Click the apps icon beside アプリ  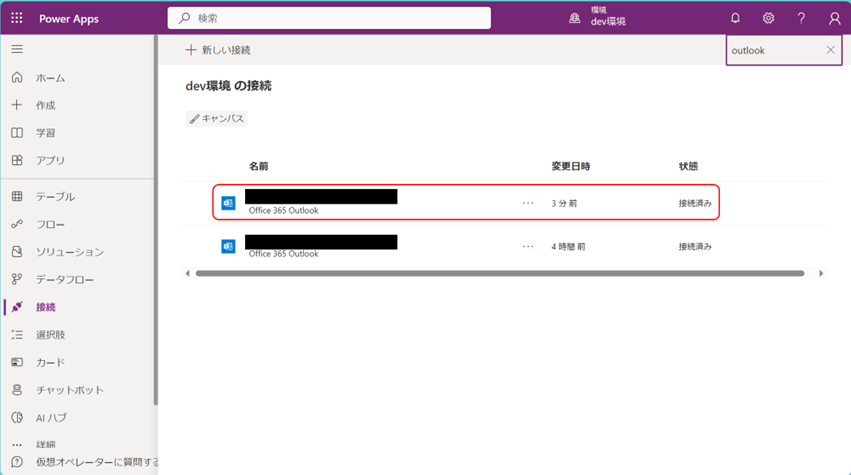click(x=17, y=160)
